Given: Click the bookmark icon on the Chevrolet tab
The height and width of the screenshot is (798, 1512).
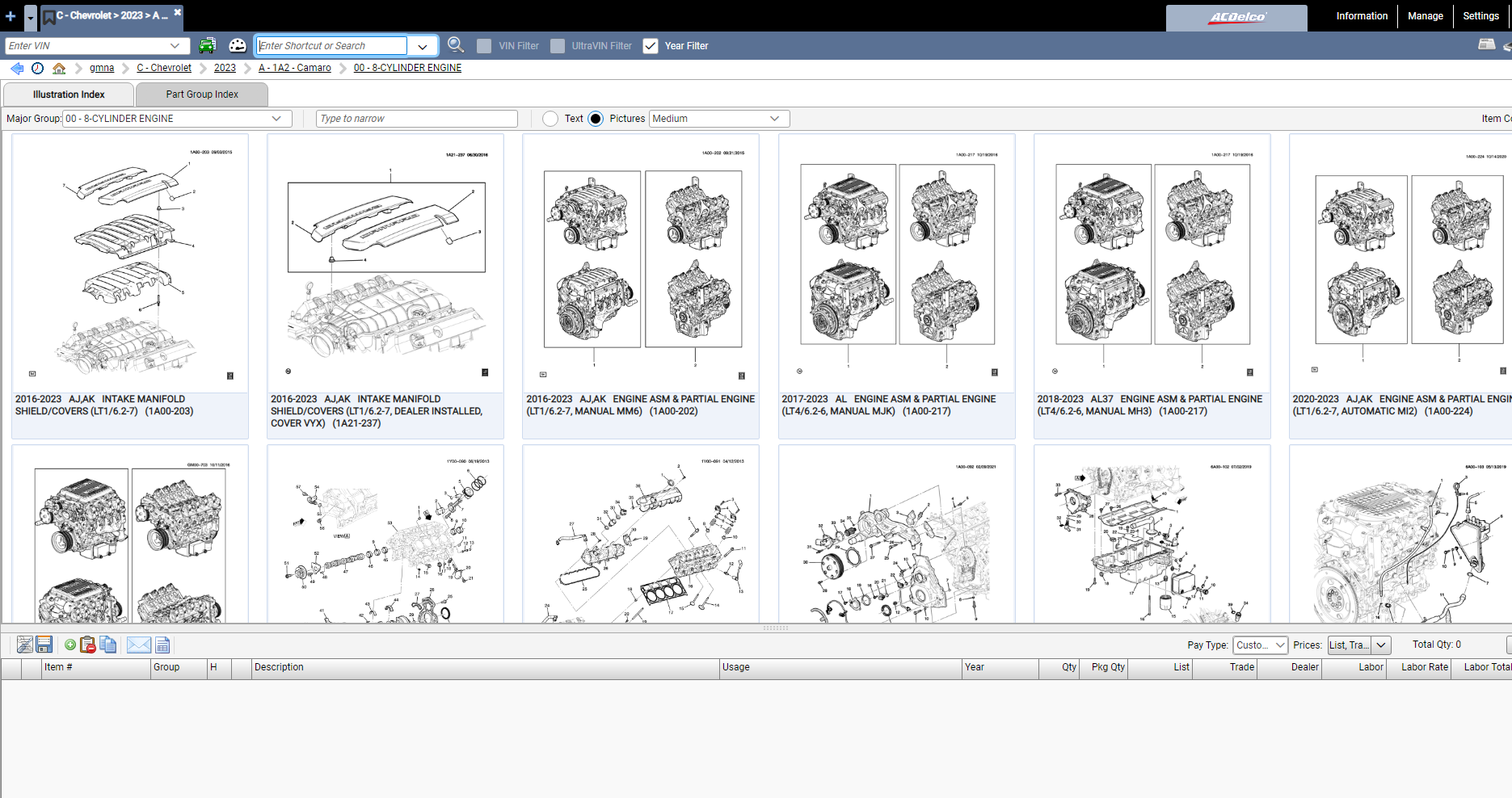Looking at the screenshot, I should (x=48, y=17).
